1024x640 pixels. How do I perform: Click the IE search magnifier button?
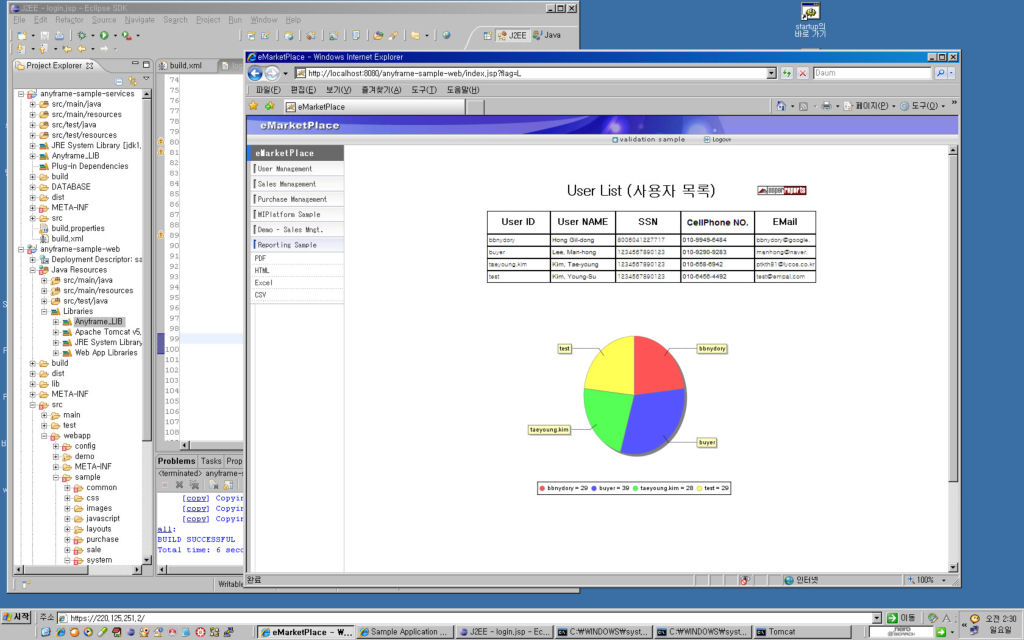(x=940, y=73)
